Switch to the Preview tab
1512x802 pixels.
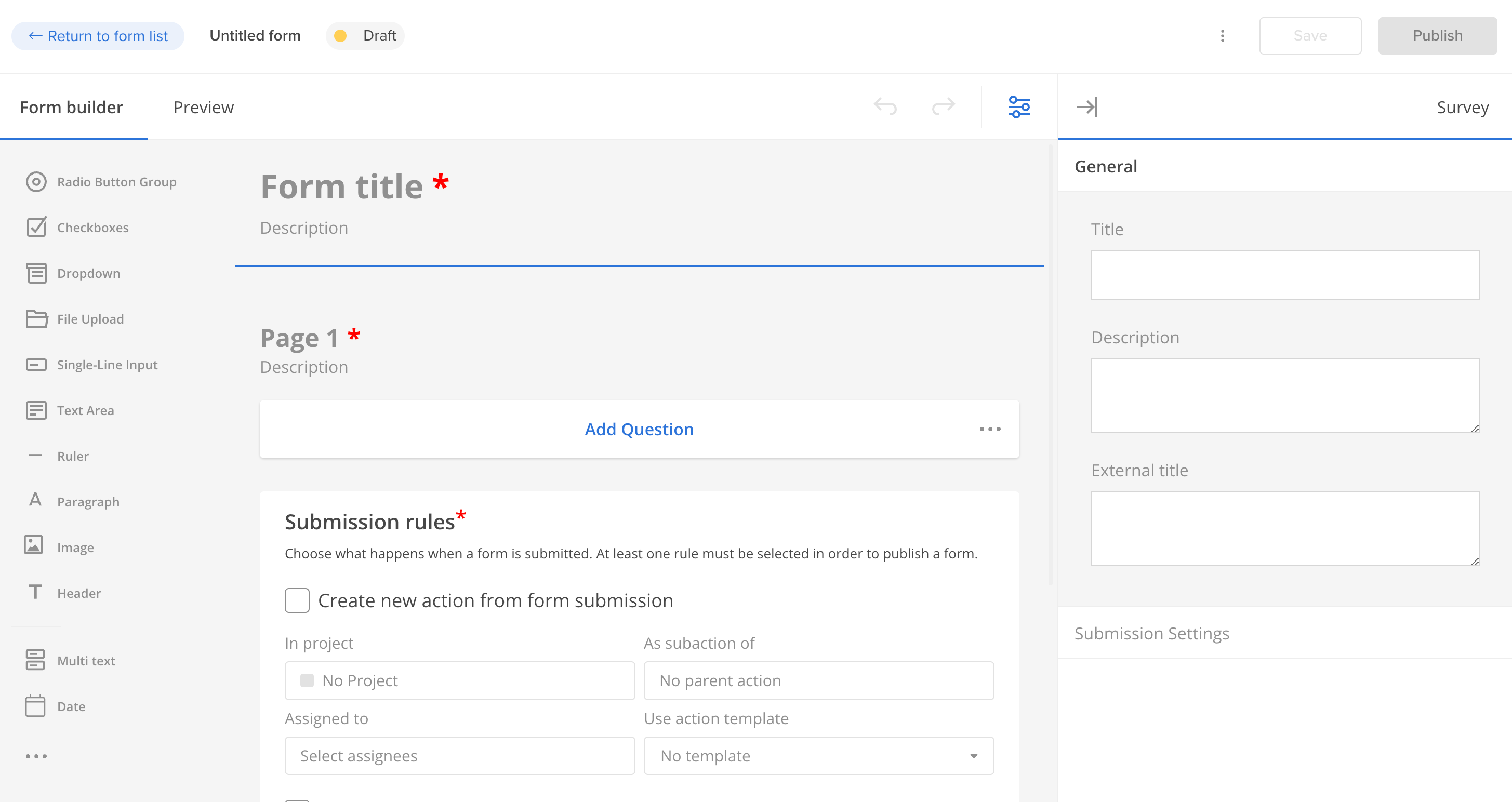tap(203, 107)
